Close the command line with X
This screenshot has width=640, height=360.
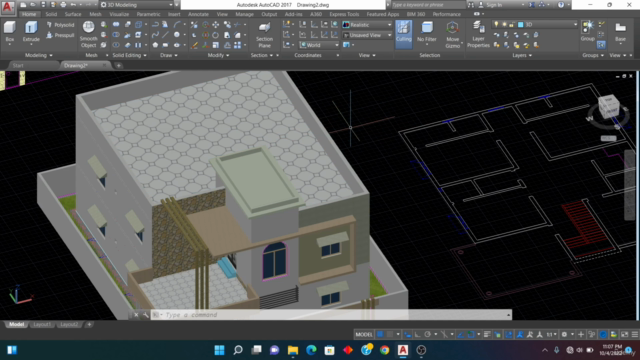(136, 315)
